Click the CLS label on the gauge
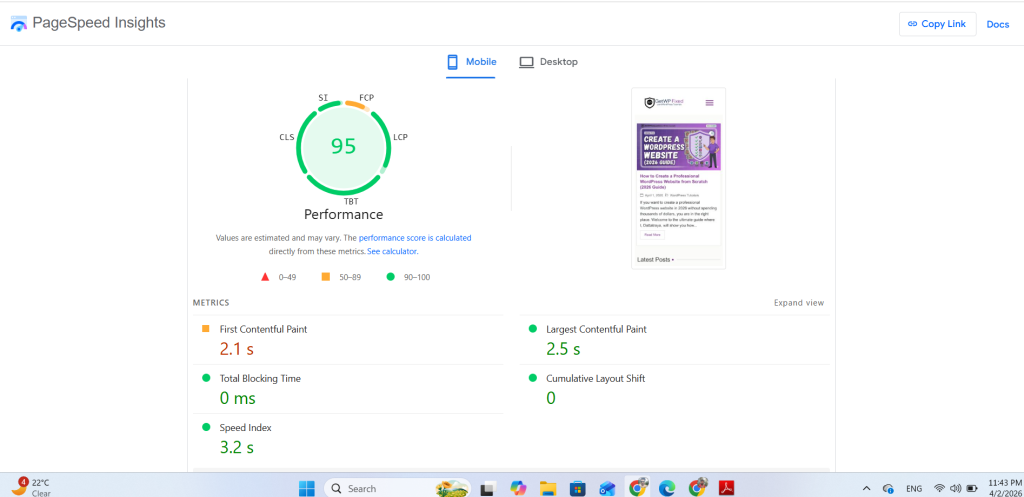 (x=287, y=137)
